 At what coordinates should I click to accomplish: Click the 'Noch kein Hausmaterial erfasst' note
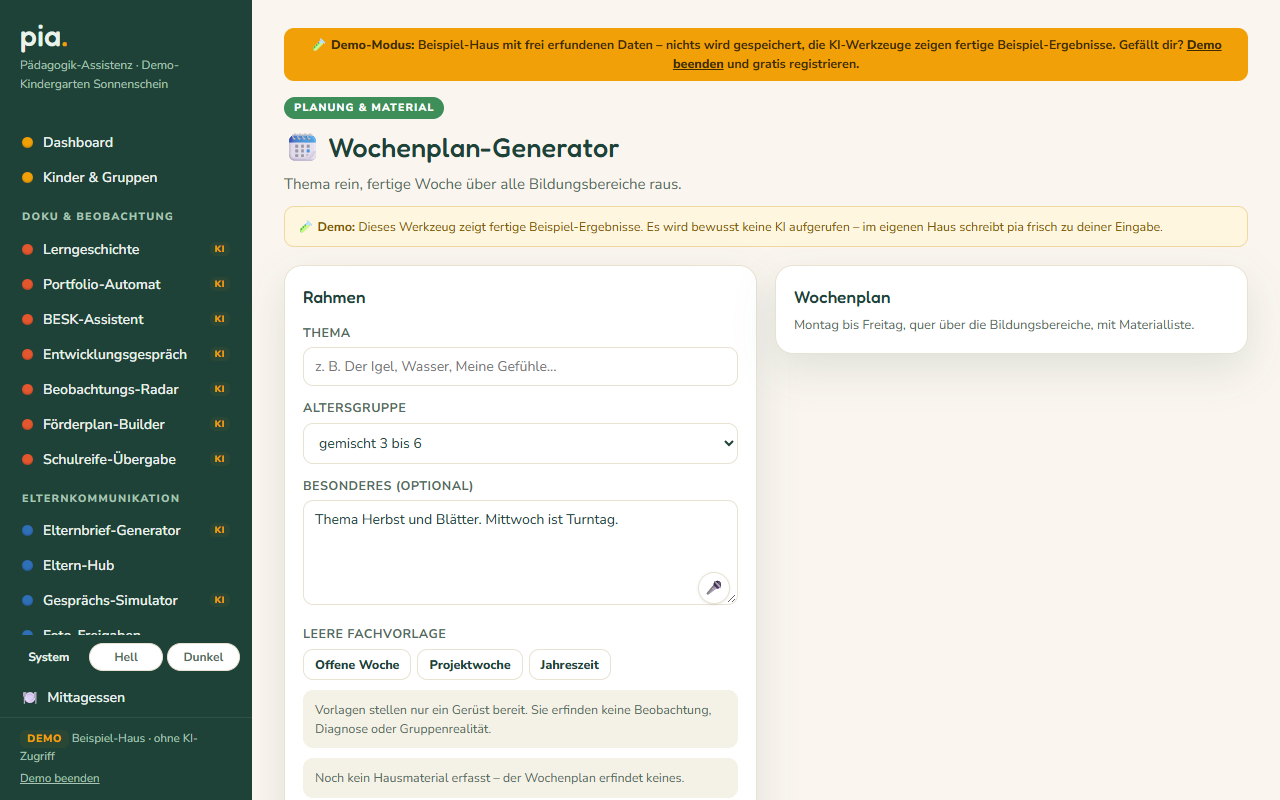520,778
